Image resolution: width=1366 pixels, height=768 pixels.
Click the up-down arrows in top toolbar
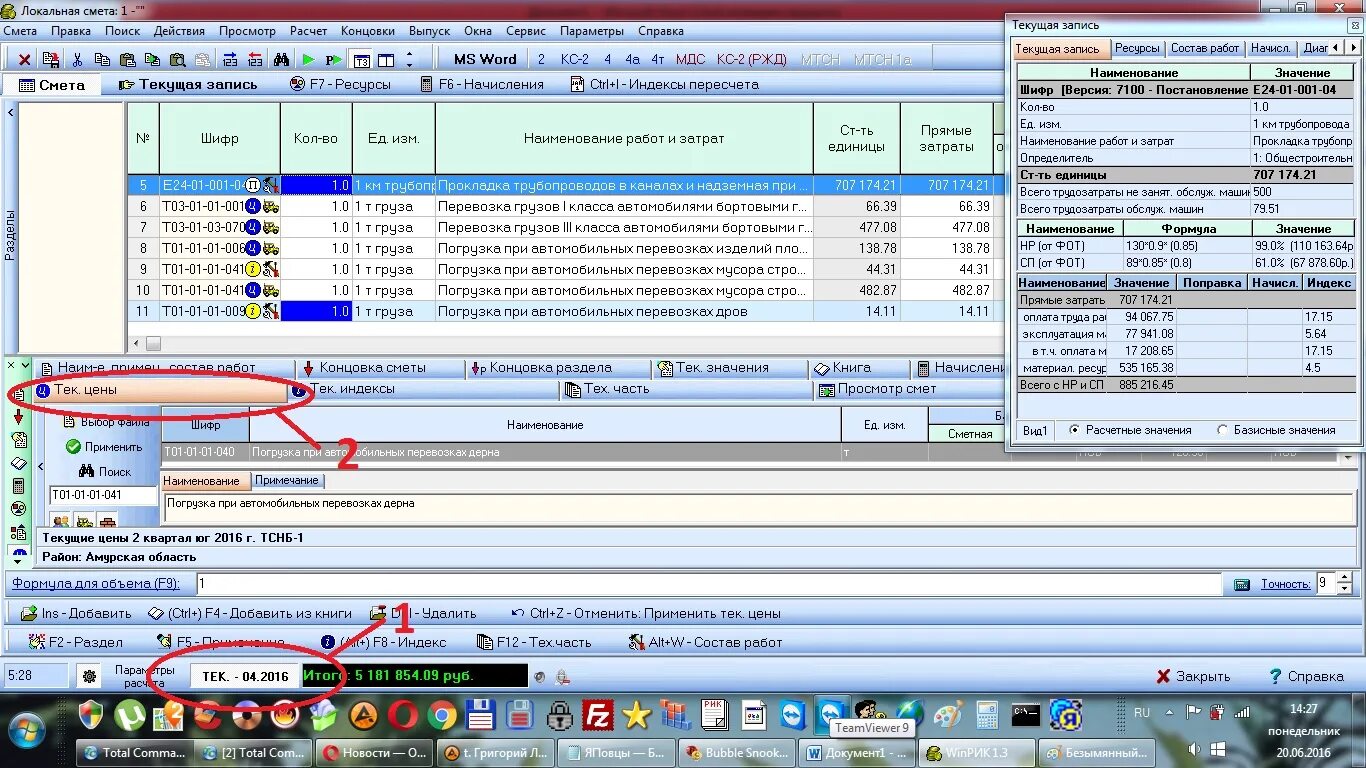coord(409,60)
